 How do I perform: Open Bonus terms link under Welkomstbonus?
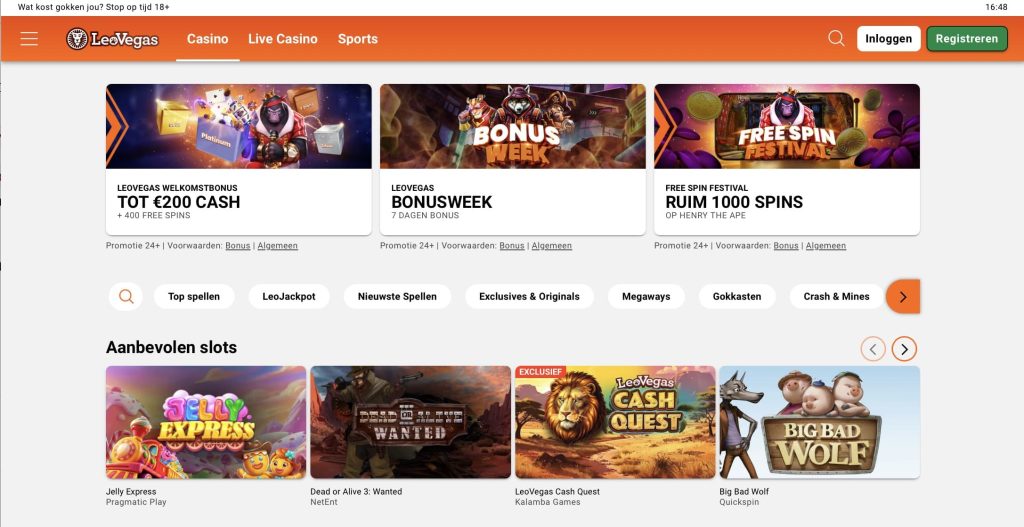click(x=238, y=246)
